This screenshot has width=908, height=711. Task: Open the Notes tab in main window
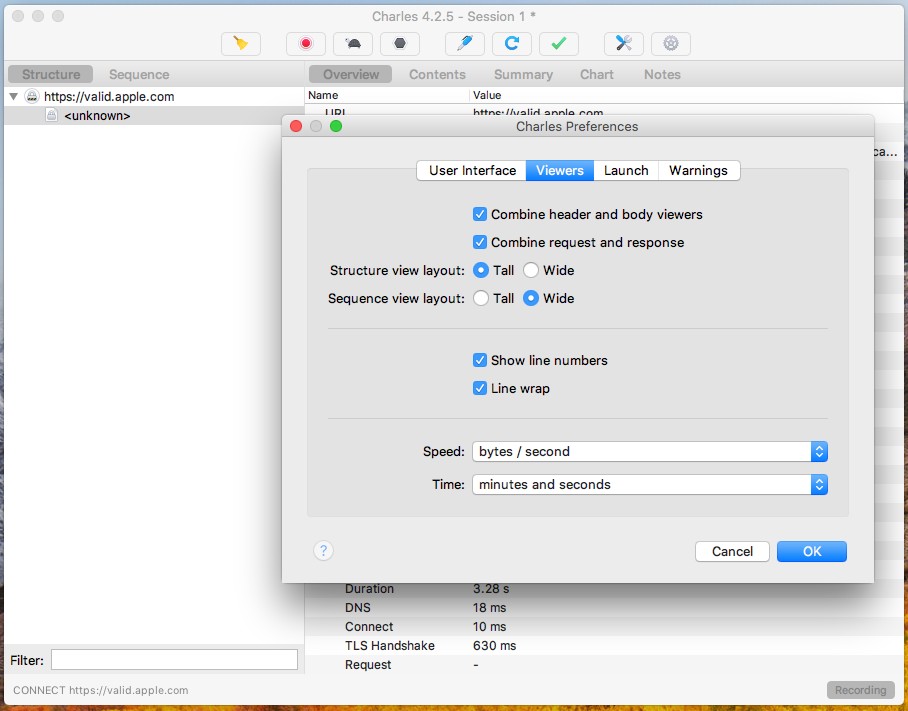(662, 74)
